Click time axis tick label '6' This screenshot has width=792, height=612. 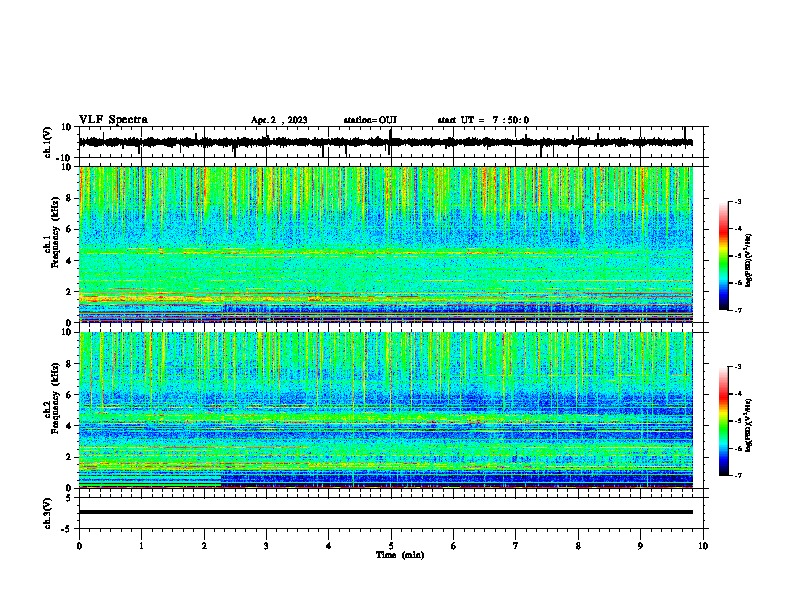click(x=454, y=546)
